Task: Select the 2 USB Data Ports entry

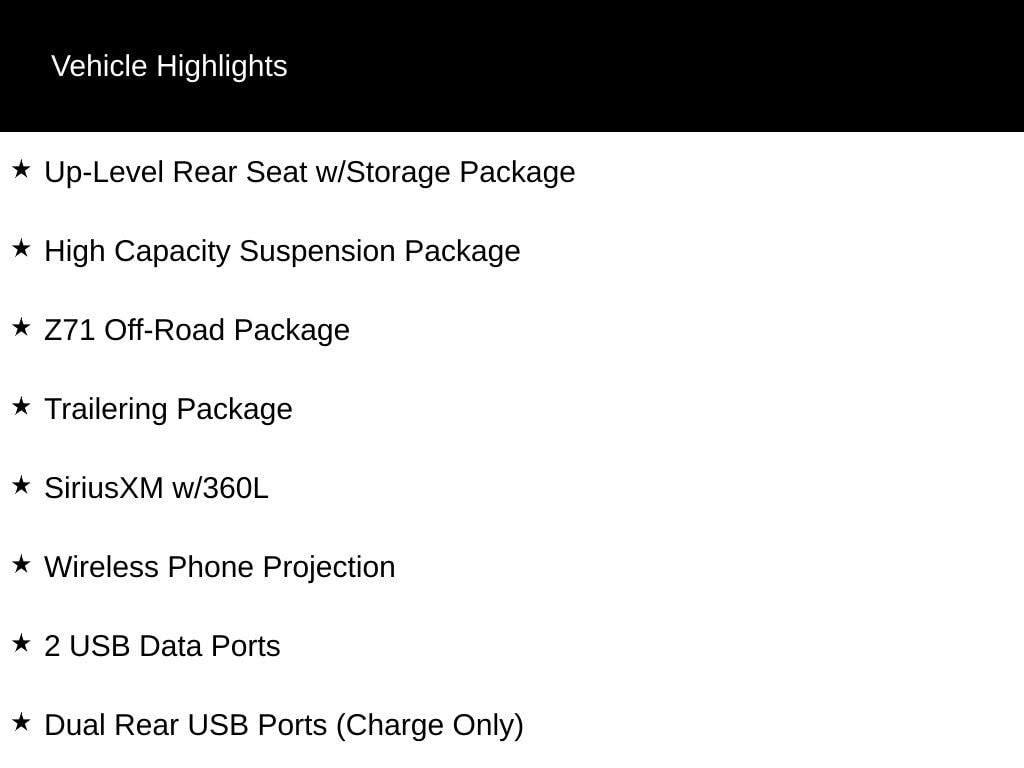Action: pos(162,647)
